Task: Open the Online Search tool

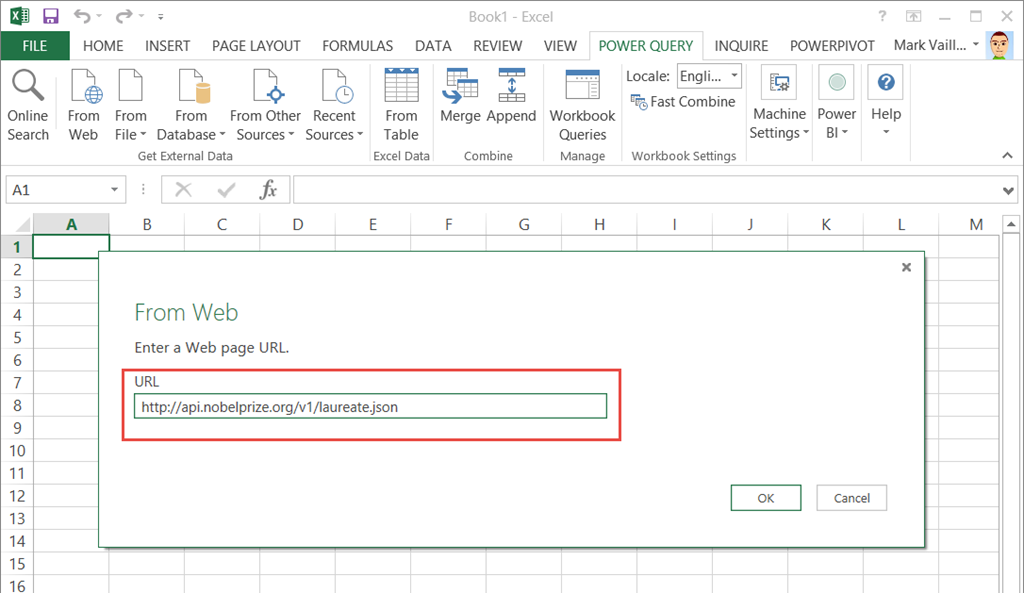Action: 28,106
